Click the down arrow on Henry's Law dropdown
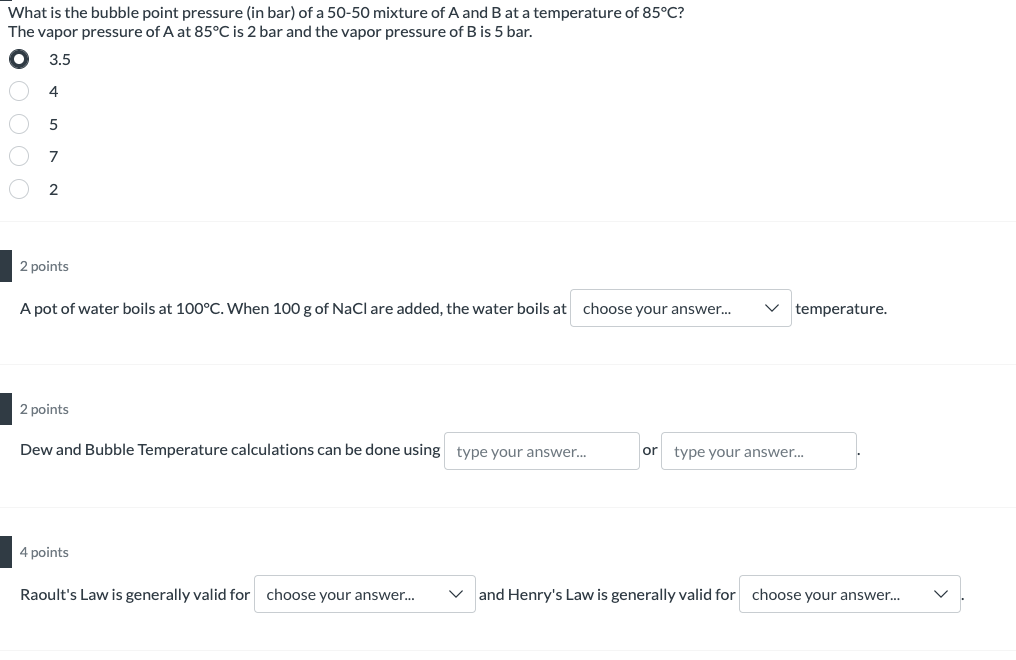Image resolution: width=1016 pixels, height=660 pixels. 941,594
